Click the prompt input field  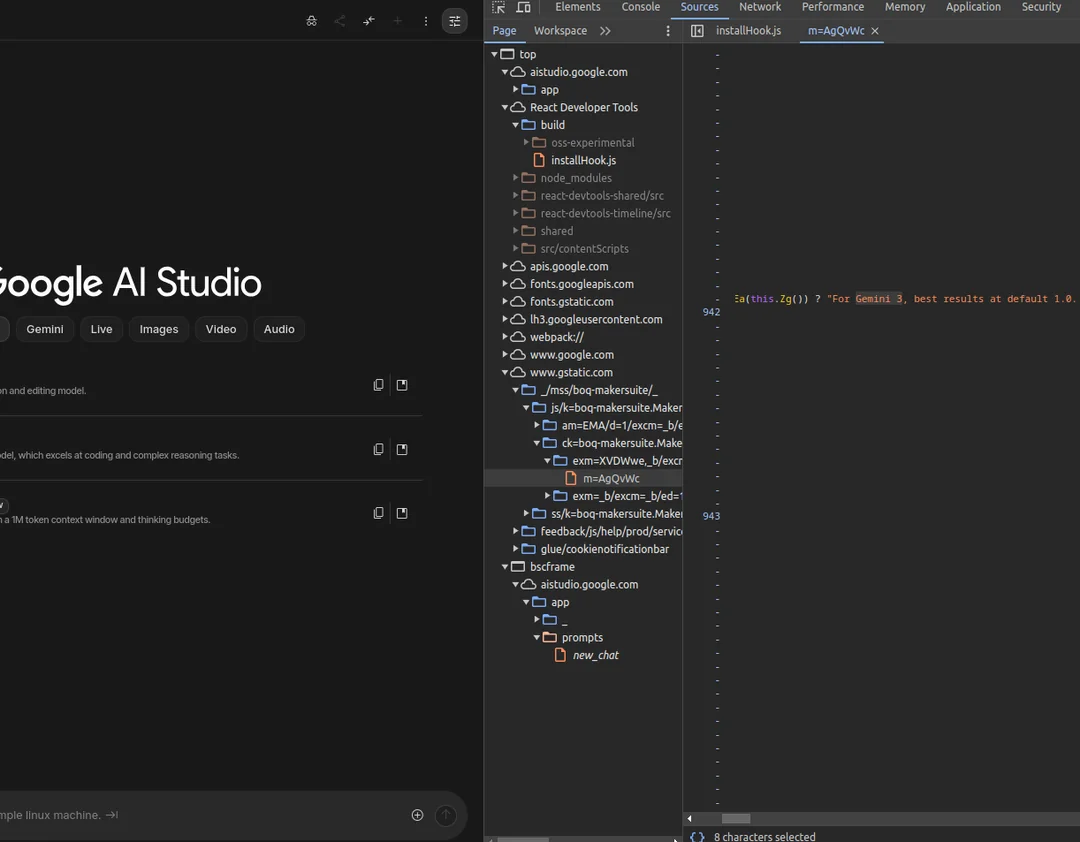point(200,815)
